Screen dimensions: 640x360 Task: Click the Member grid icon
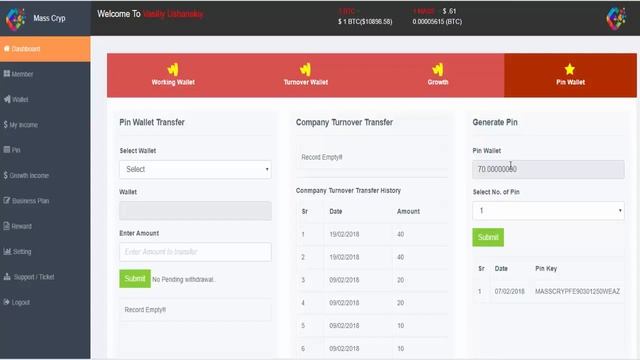pyautogui.click(x=7, y=73)
